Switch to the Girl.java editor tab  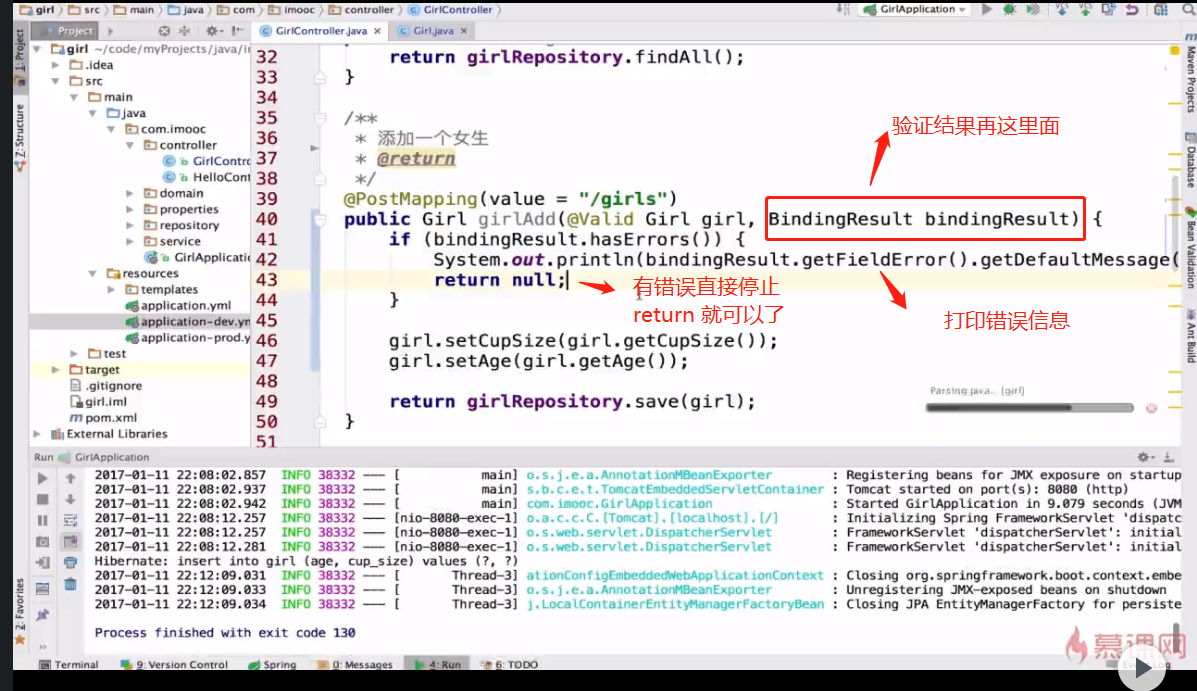pyautogui.click(x=433, y=31)
